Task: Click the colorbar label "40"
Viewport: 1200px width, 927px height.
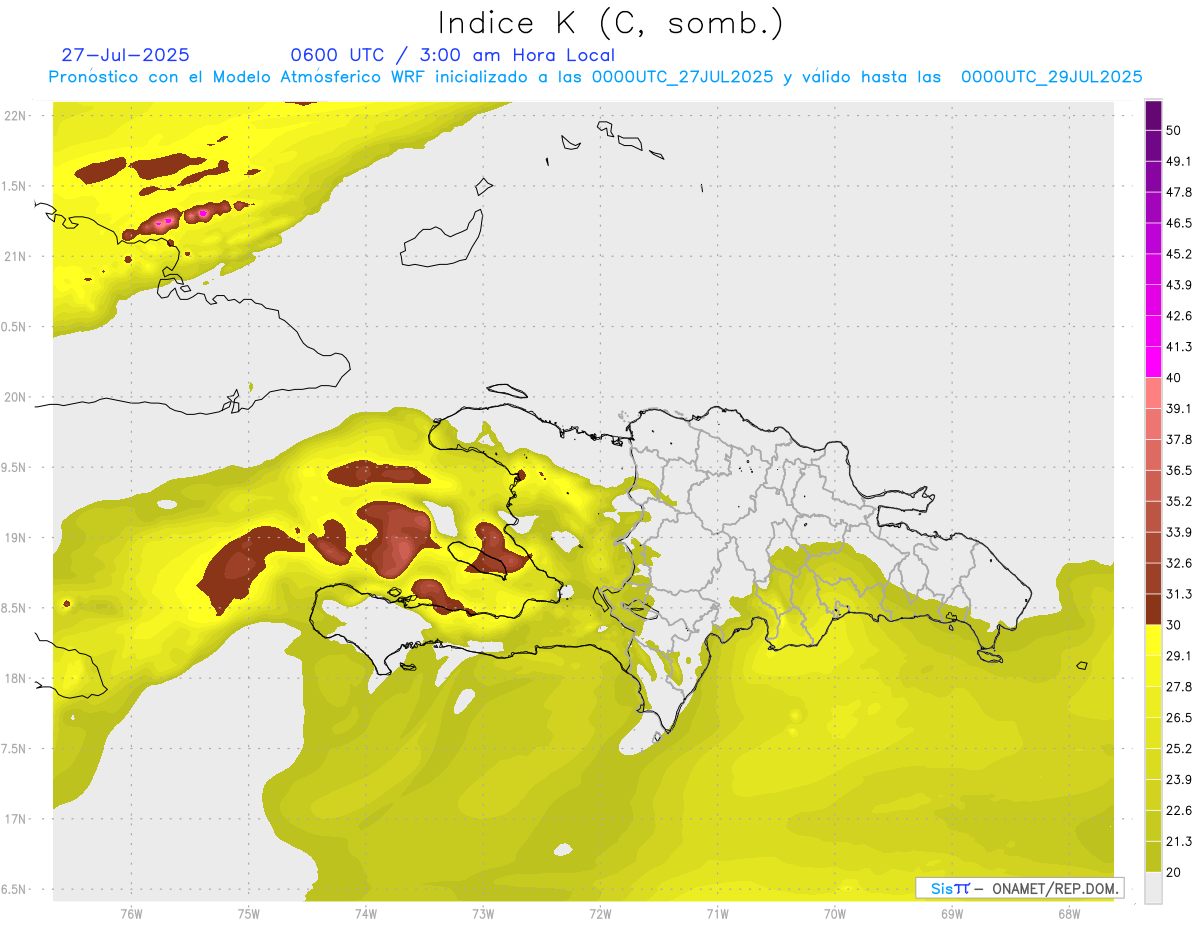Action: [1174, 378]
